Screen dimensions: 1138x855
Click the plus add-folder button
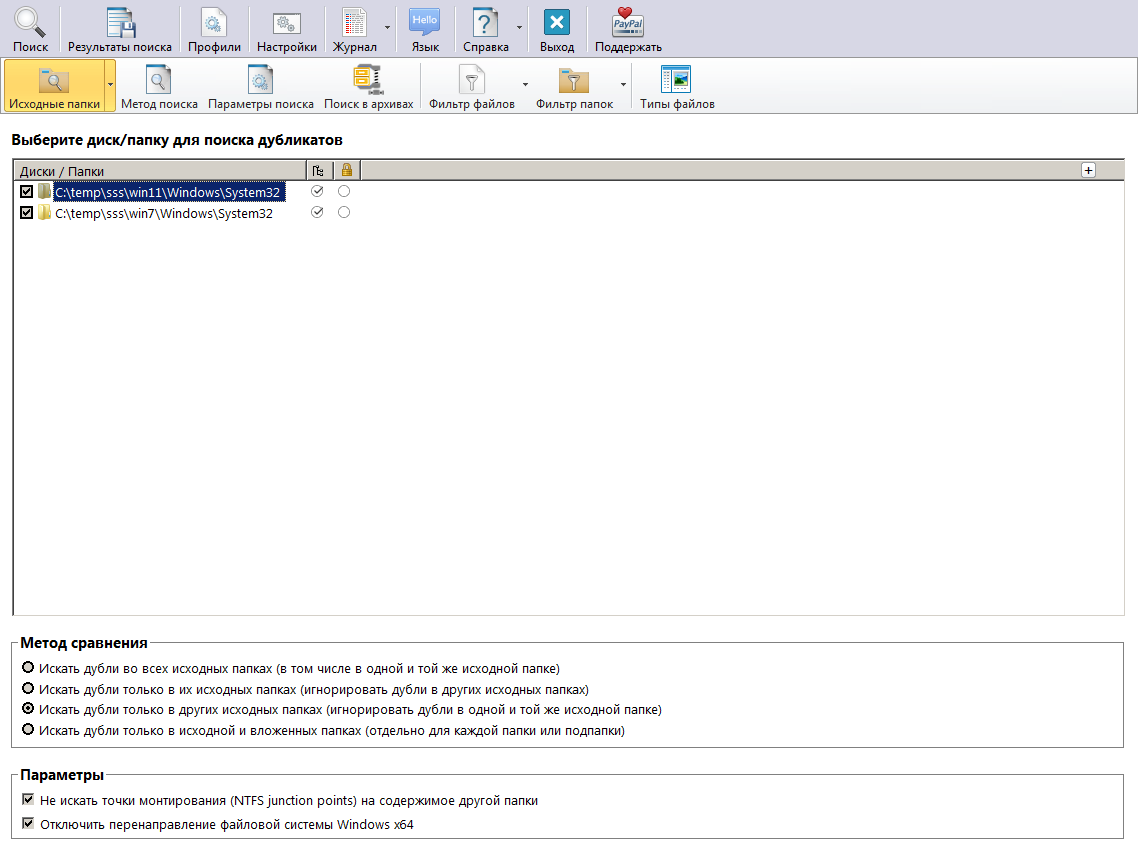(x=1088, y=170)
